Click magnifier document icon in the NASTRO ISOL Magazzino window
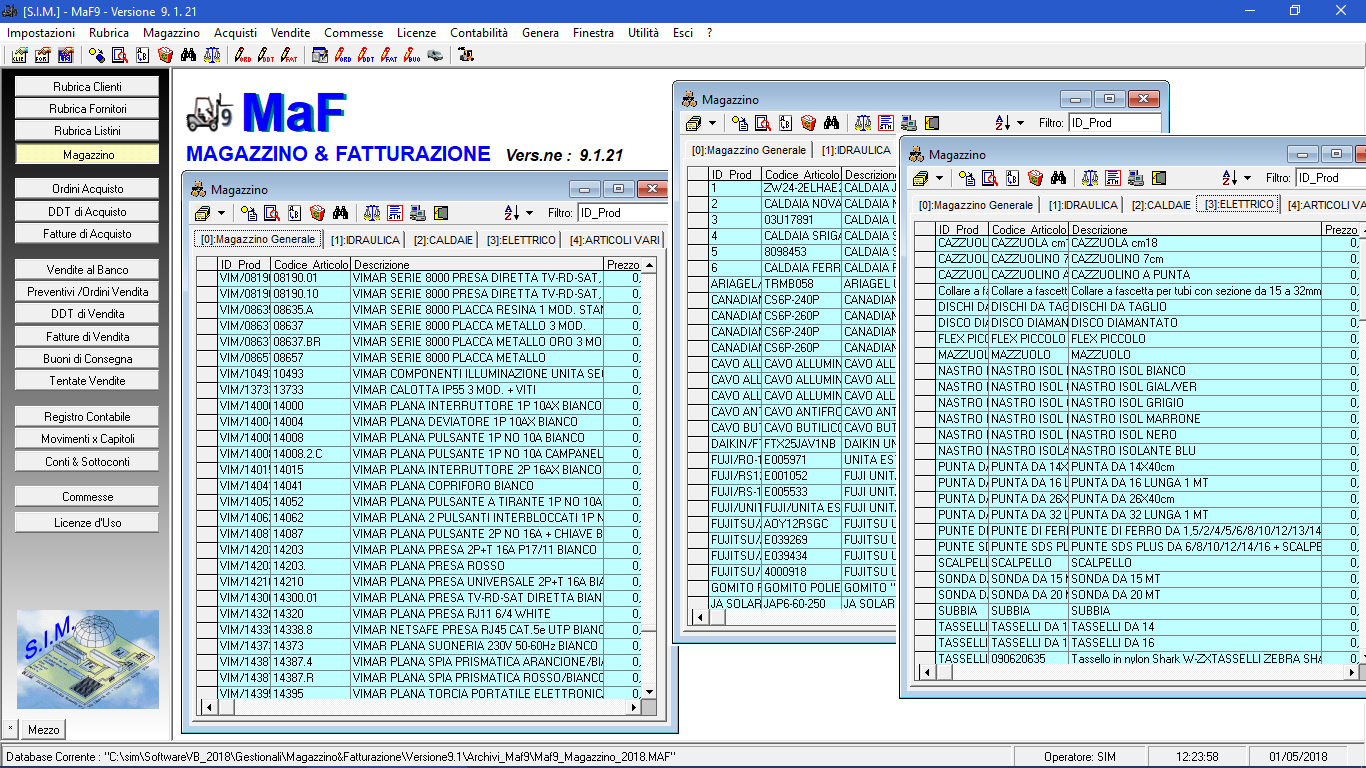This screenshot has height=768, width=1366. pos(990,178)
